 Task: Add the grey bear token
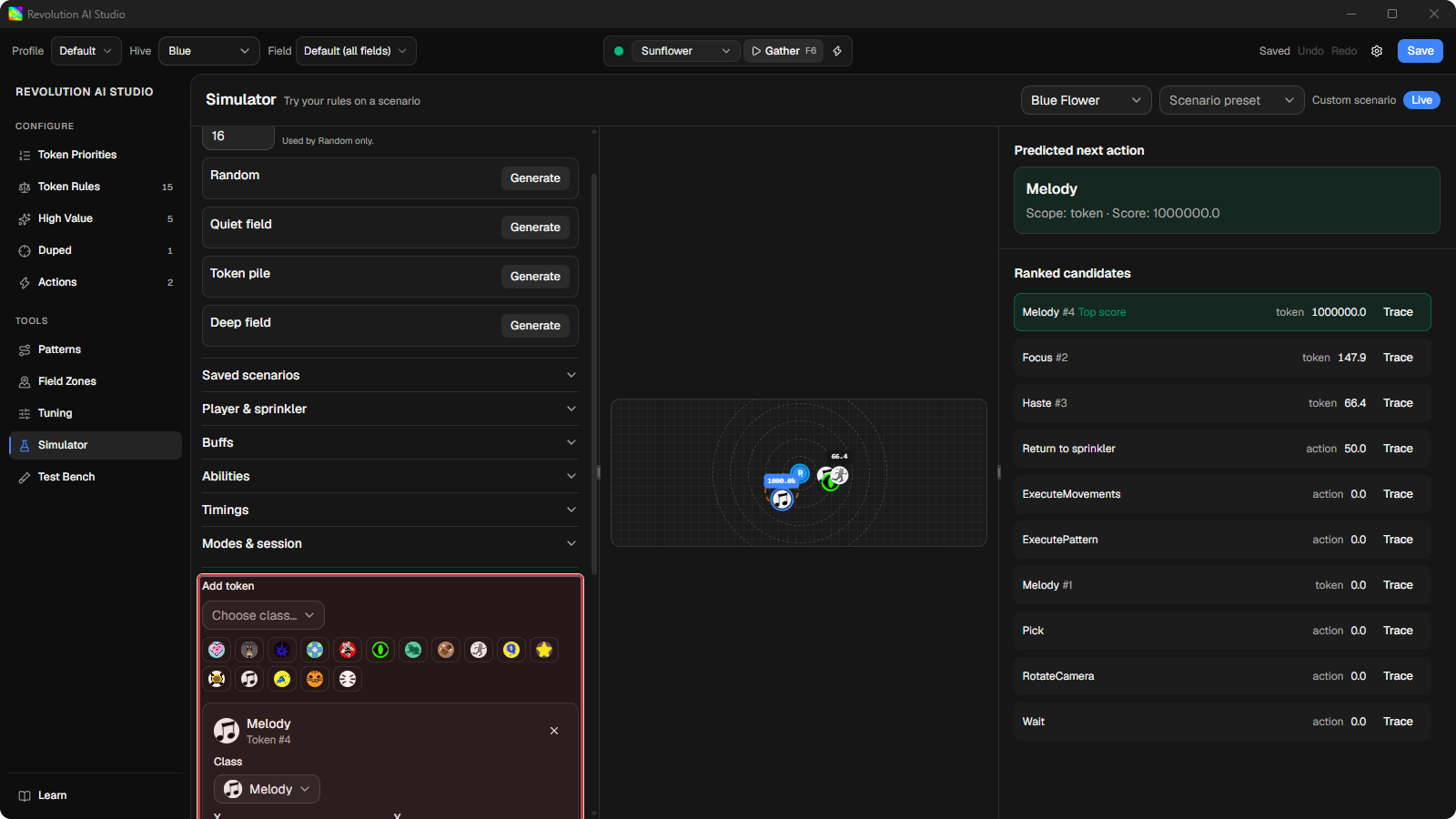[x=249, y=650]
